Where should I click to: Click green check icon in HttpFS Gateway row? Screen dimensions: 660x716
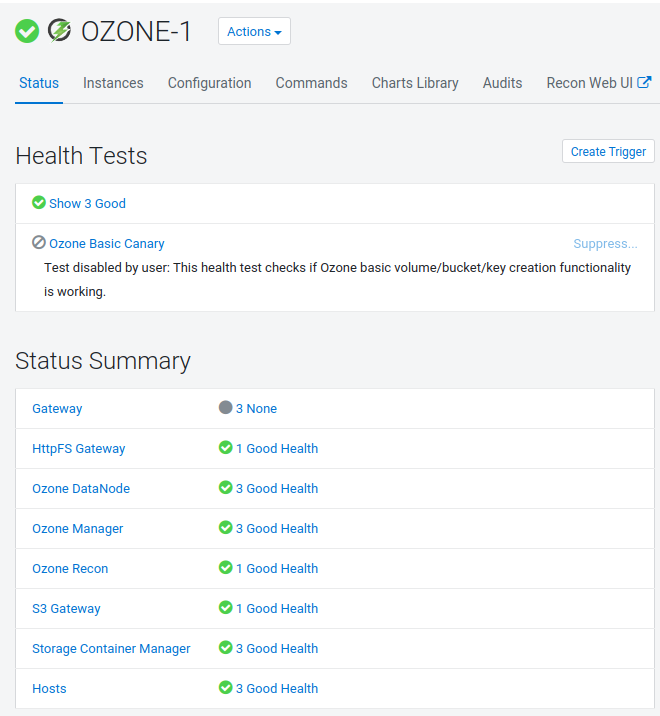225,448
